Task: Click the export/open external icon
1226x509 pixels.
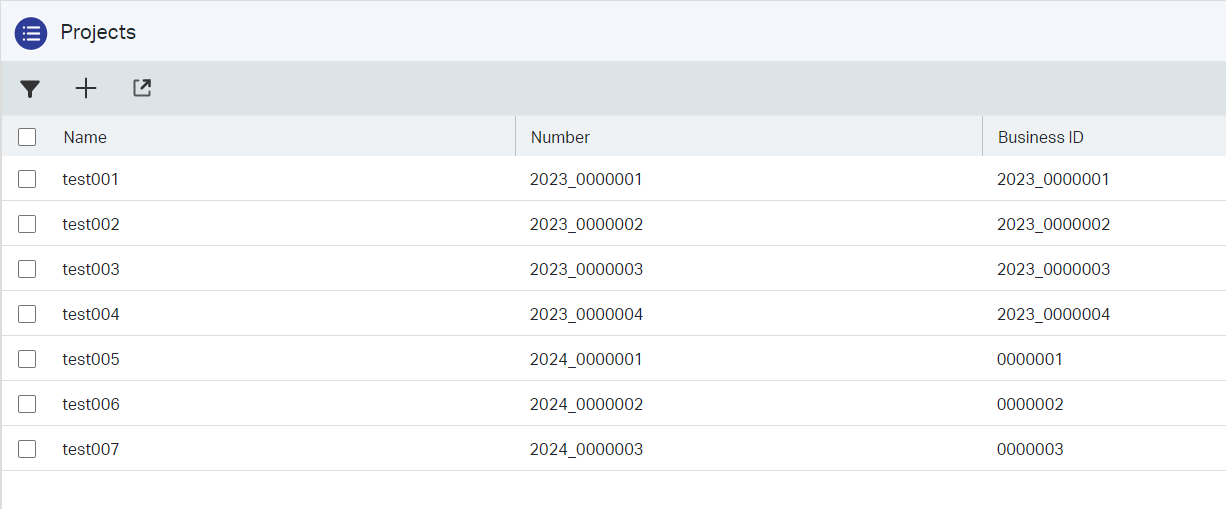Action: 142,89
